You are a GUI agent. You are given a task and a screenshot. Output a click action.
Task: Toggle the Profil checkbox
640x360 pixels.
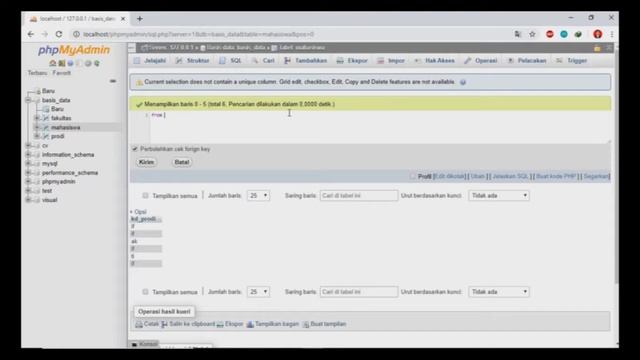413,176
